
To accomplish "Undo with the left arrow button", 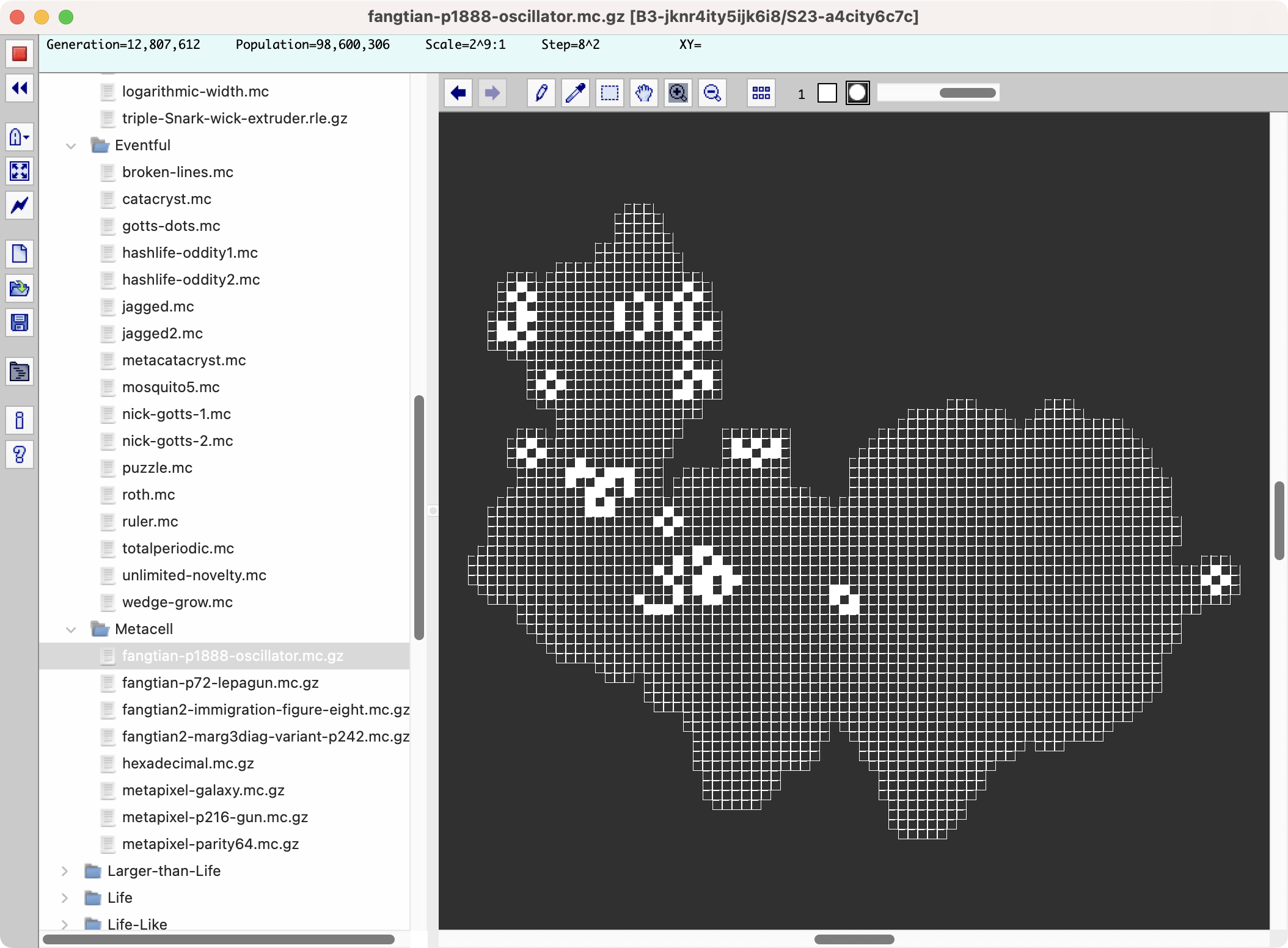I will point(458,93).
